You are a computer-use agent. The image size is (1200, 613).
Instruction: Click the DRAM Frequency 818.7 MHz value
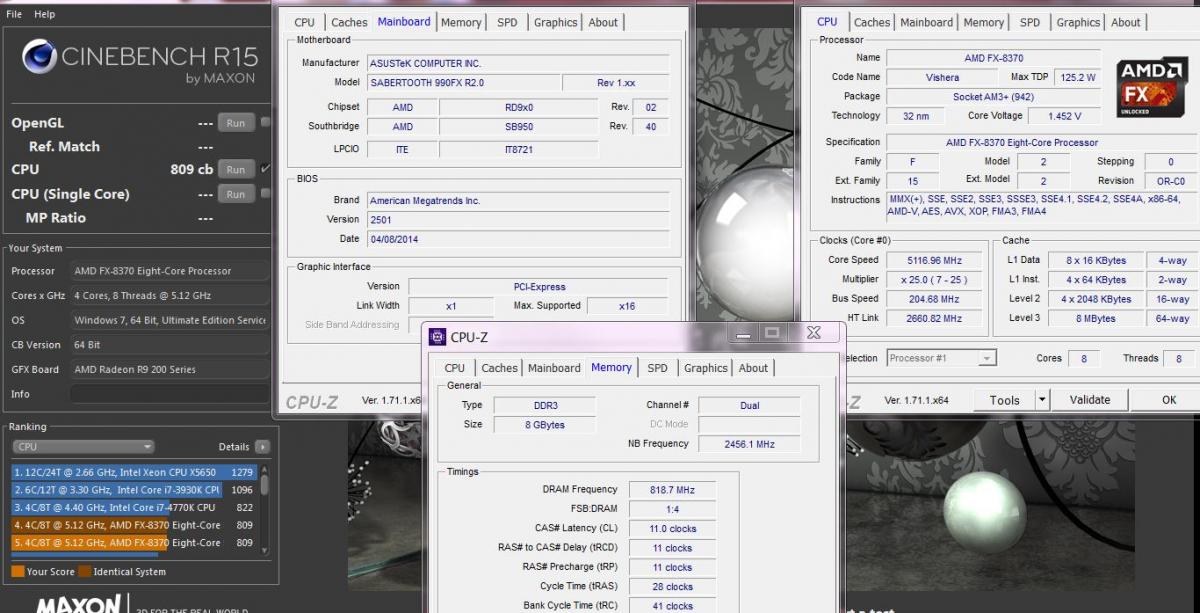pyautogui.click(x=672, y=490)
